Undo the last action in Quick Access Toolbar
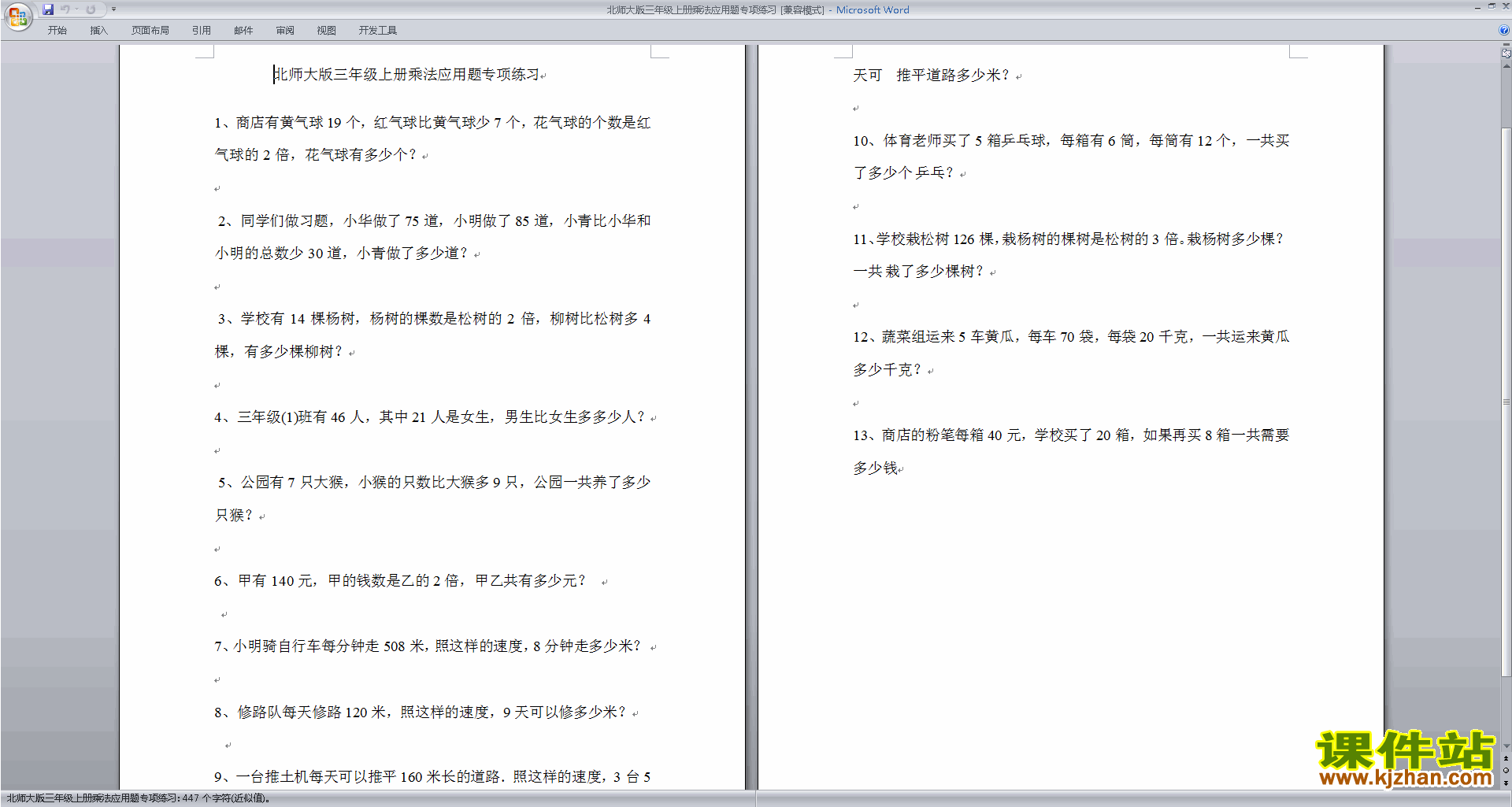Image resolution: width=1512 pixels, height=807 pixels. point(65,9)
